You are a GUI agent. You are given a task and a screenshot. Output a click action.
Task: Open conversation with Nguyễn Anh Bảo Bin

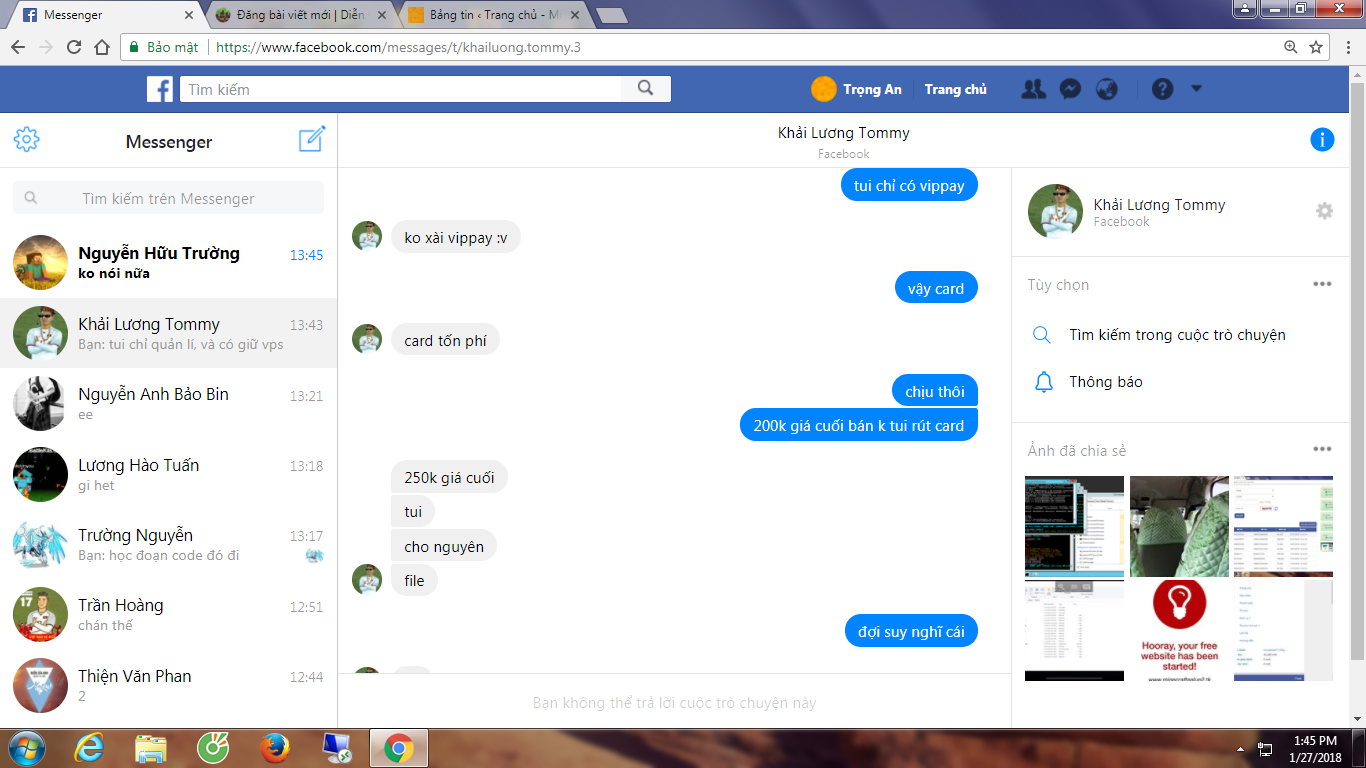coord(168,404)
